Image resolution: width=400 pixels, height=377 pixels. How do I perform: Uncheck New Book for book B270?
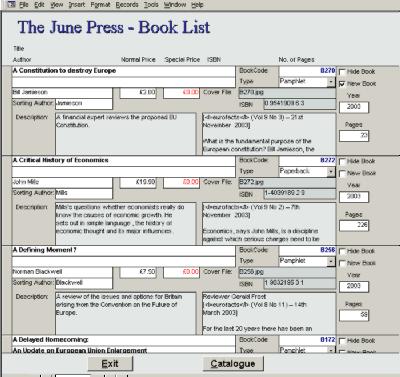pos(342,84)
